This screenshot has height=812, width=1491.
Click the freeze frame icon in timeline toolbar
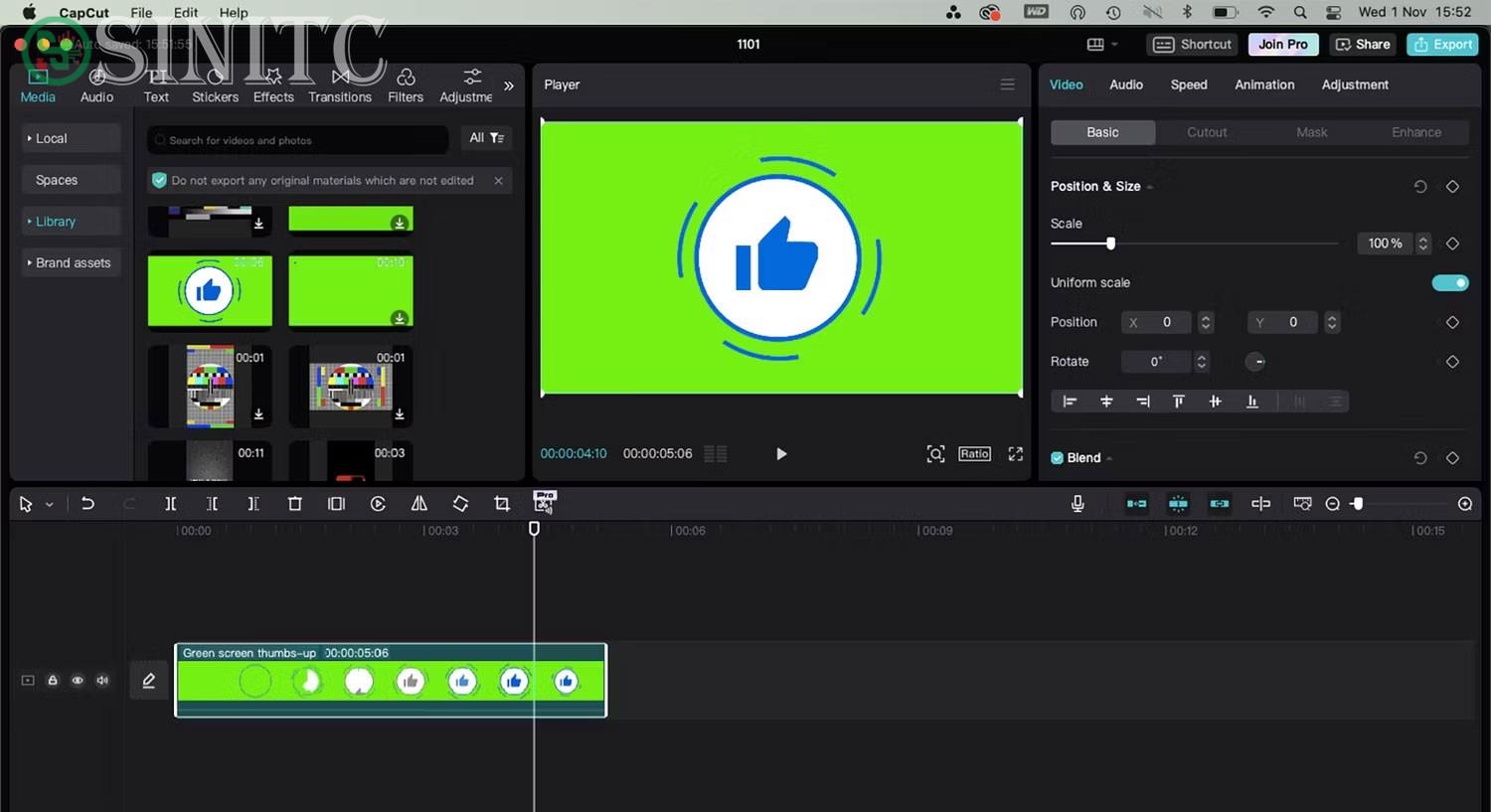336,504
